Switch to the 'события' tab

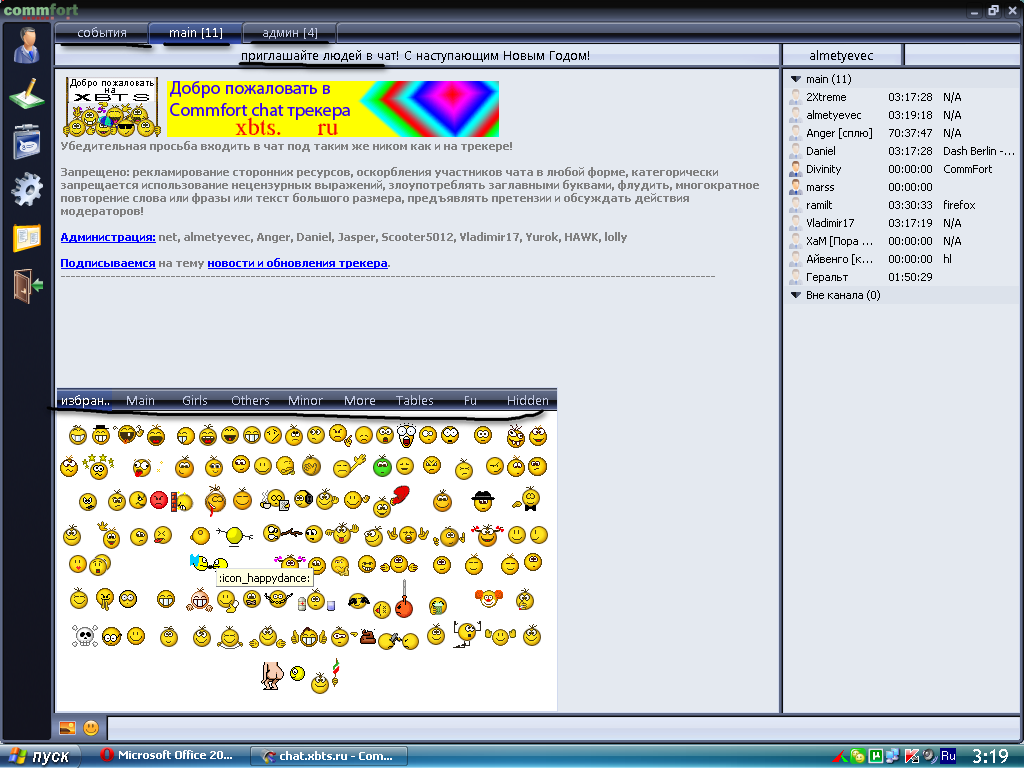102,33
